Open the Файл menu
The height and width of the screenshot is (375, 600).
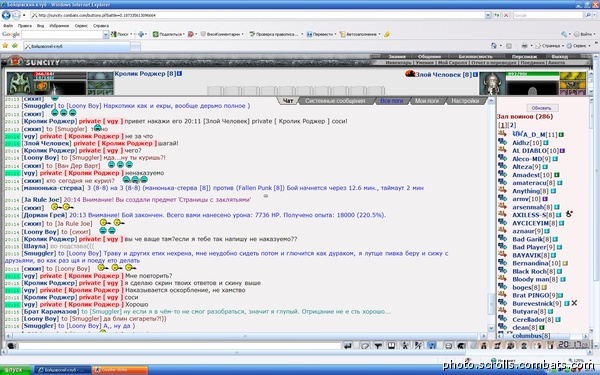[x=8, y=26]
